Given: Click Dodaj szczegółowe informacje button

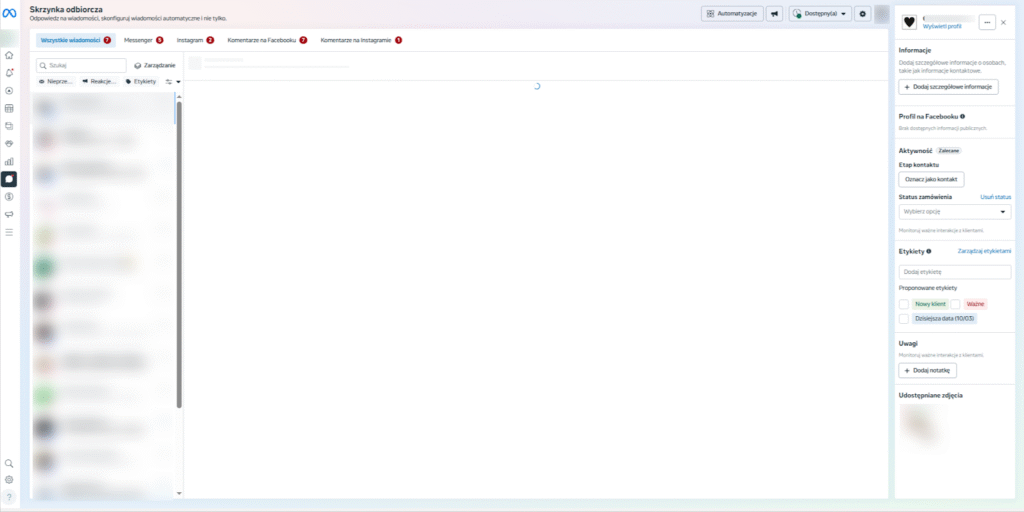Looking at the screenshot, I should [x=948, y=87].
